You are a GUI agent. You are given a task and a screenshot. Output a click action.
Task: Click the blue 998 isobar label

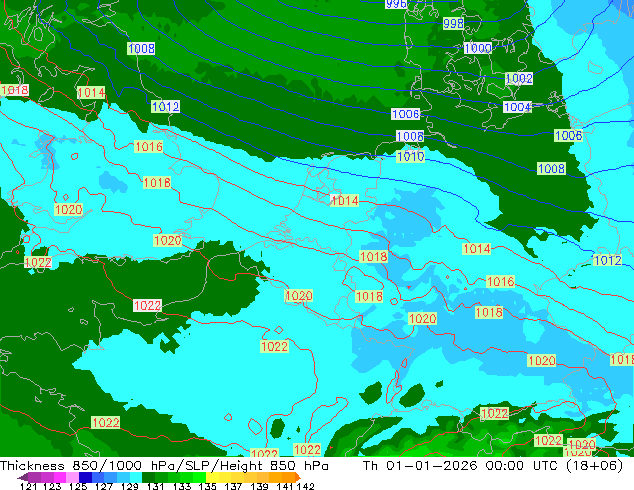[453, 23]
